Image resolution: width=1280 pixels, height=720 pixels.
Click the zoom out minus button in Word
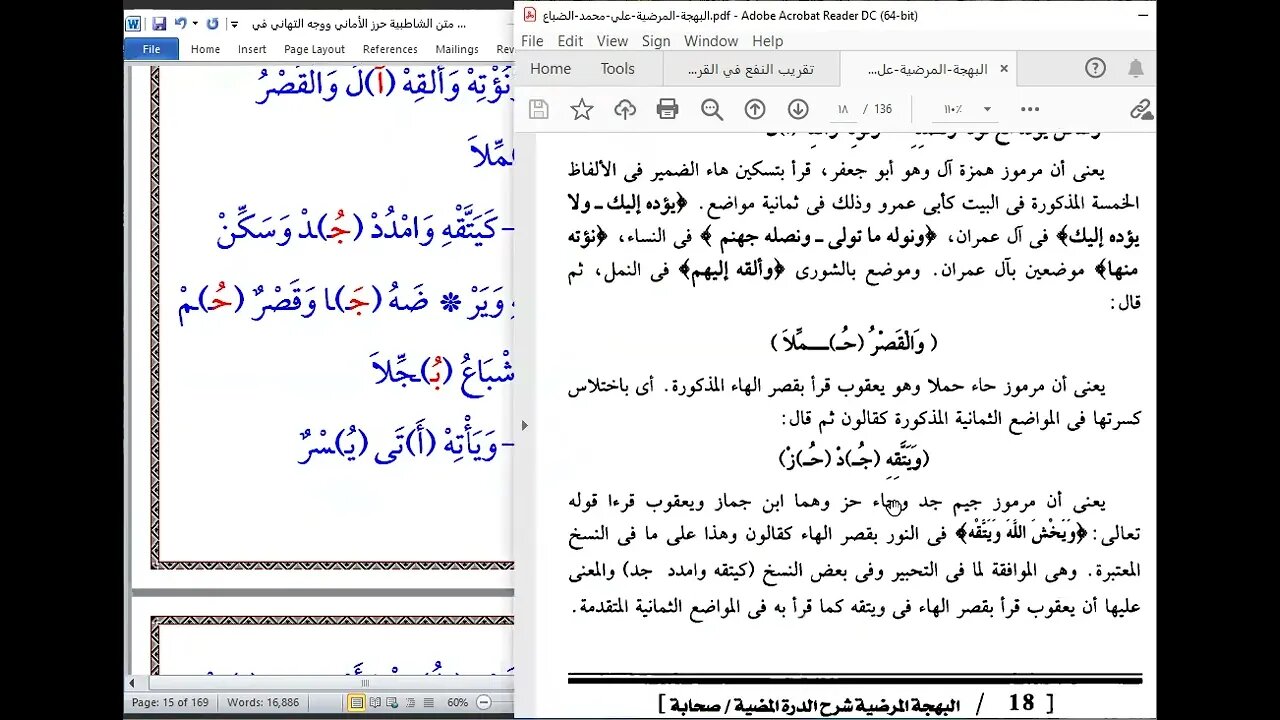tap(485, 703)
